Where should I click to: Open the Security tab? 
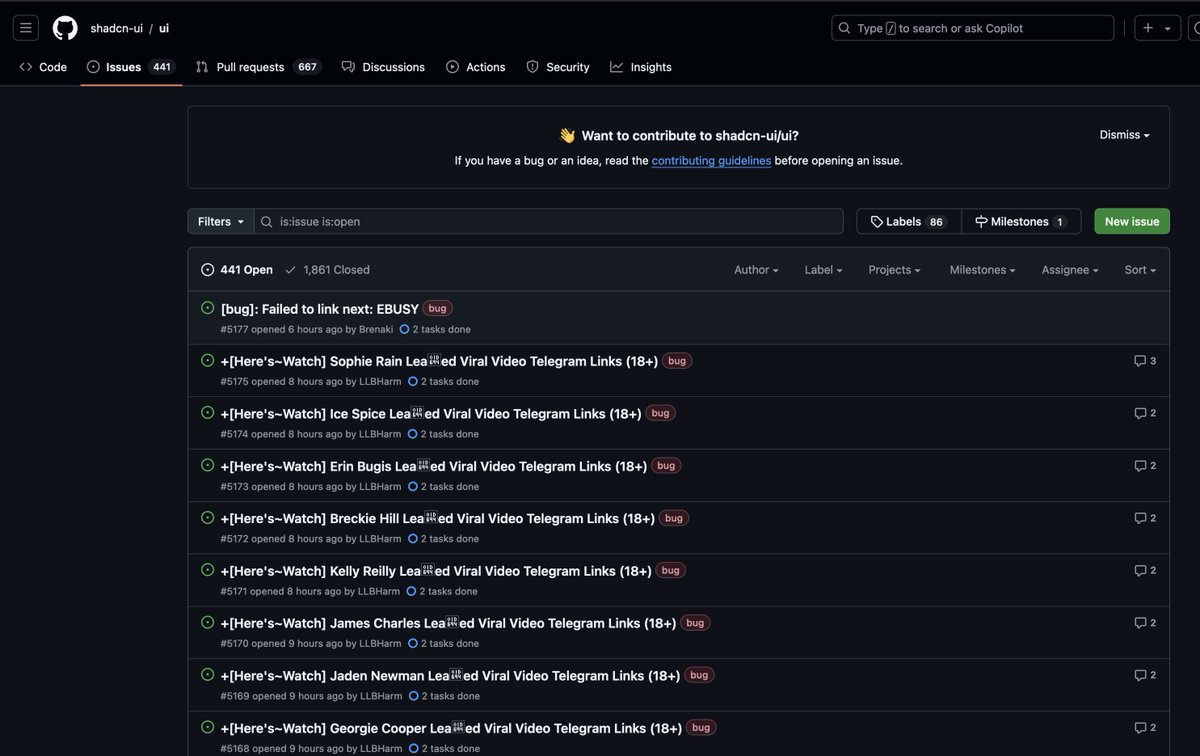(x=558, y=67)
